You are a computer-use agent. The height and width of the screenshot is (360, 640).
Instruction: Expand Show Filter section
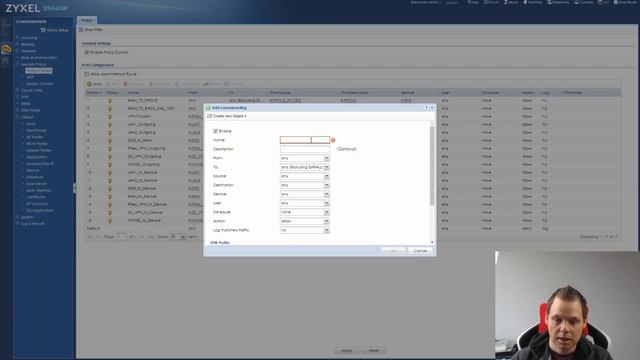91,30
